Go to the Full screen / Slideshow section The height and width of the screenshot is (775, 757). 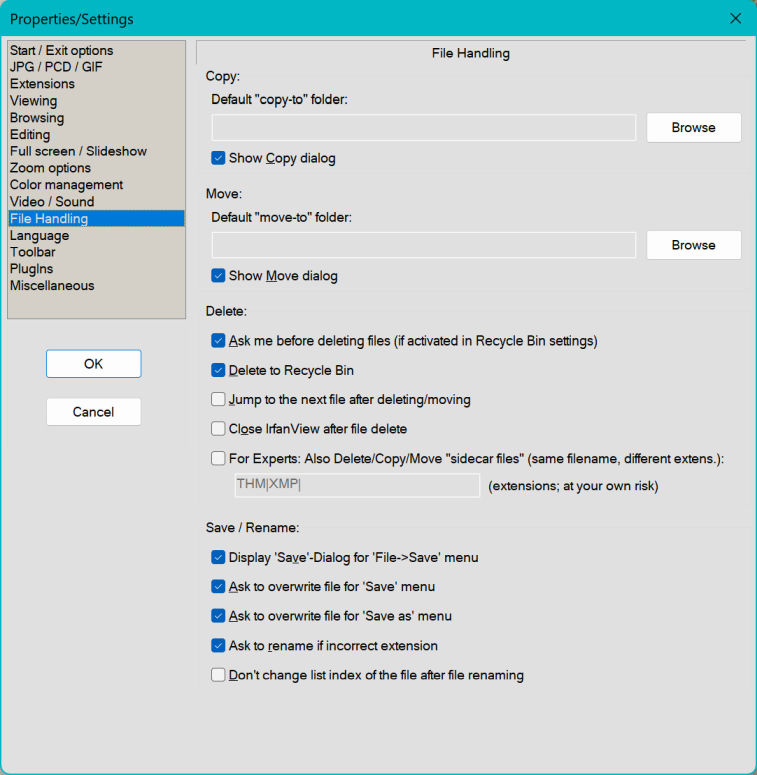coord(78,151)
